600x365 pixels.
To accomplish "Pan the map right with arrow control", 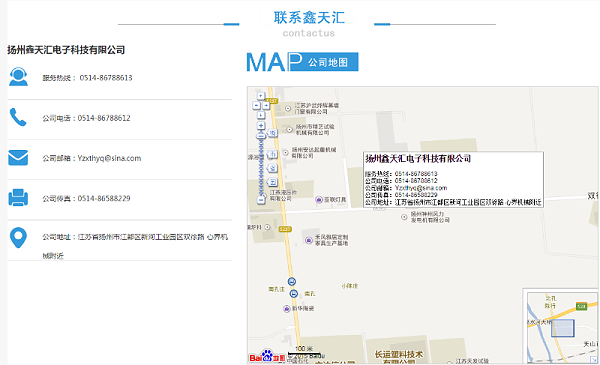I will 266,105.
